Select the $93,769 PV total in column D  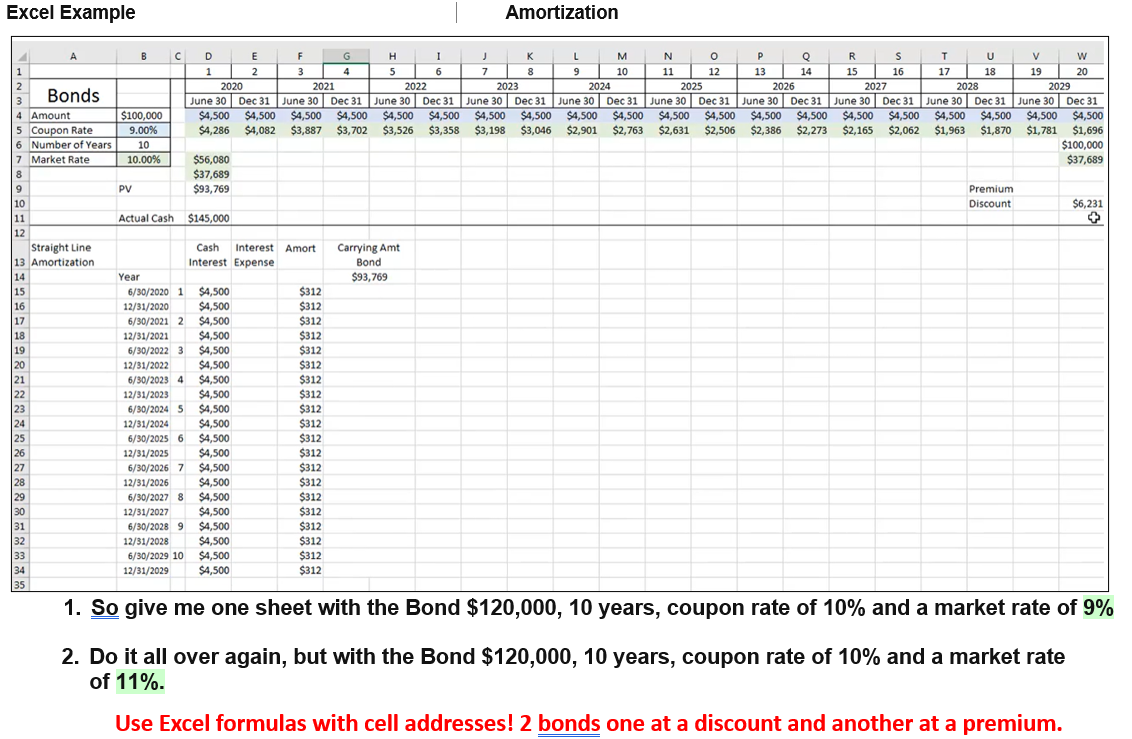coord(211,189)
